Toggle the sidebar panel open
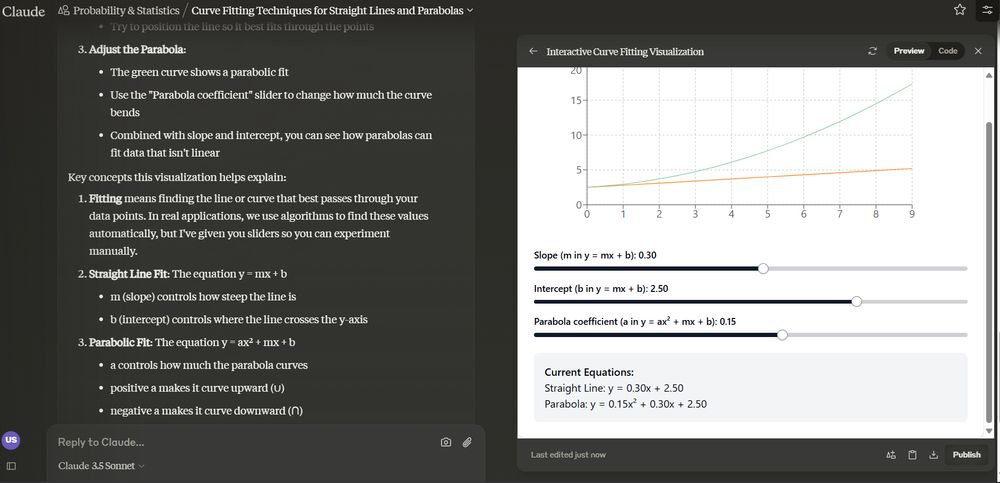Screen dimensions: 1000x483 coord(11,466)
